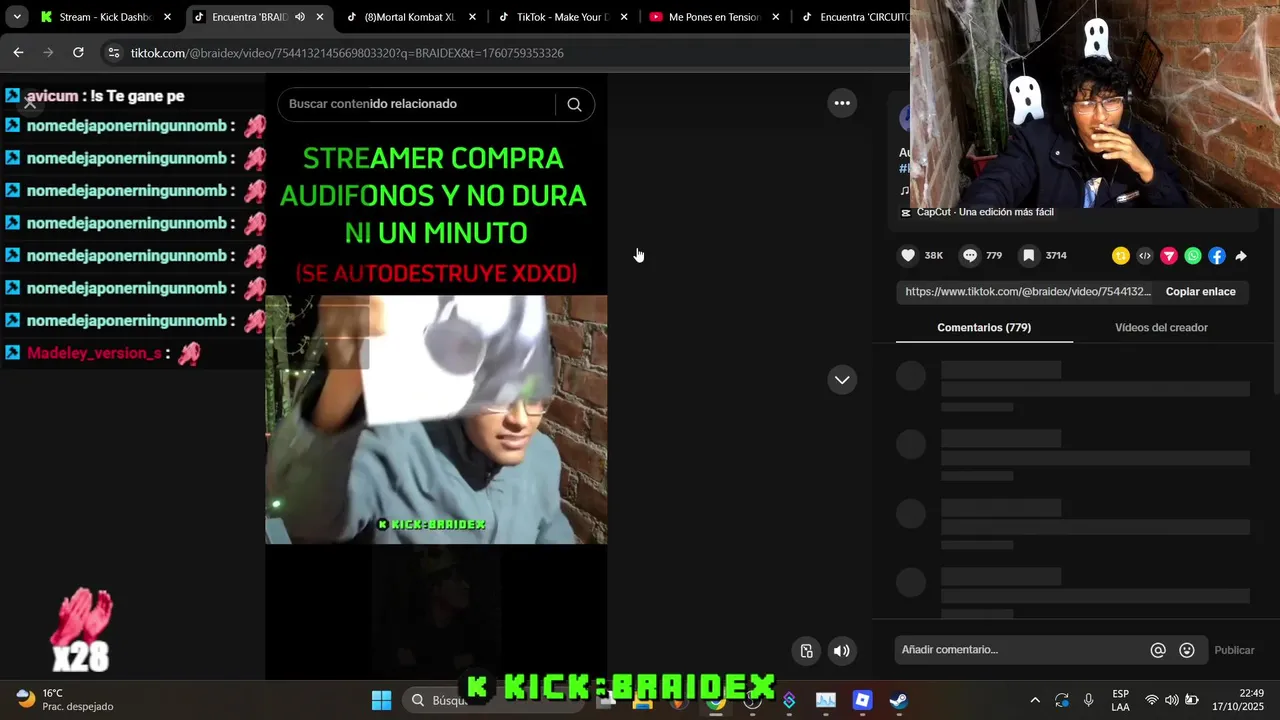Viewport: 1280px width, 720px height.
Task: Open more share options arrow
Action: point(1241,256)
